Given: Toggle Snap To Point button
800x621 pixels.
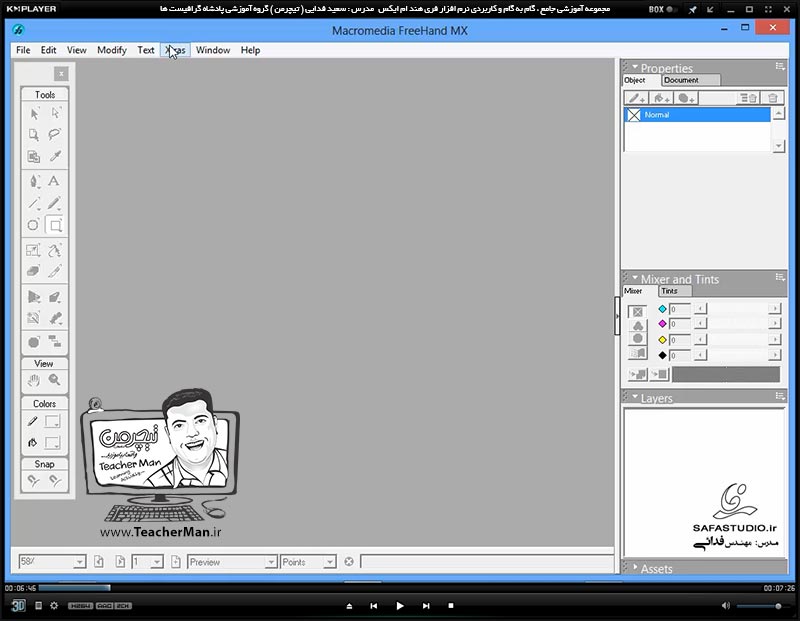Looking at the screenshot, I should [34, 481].
